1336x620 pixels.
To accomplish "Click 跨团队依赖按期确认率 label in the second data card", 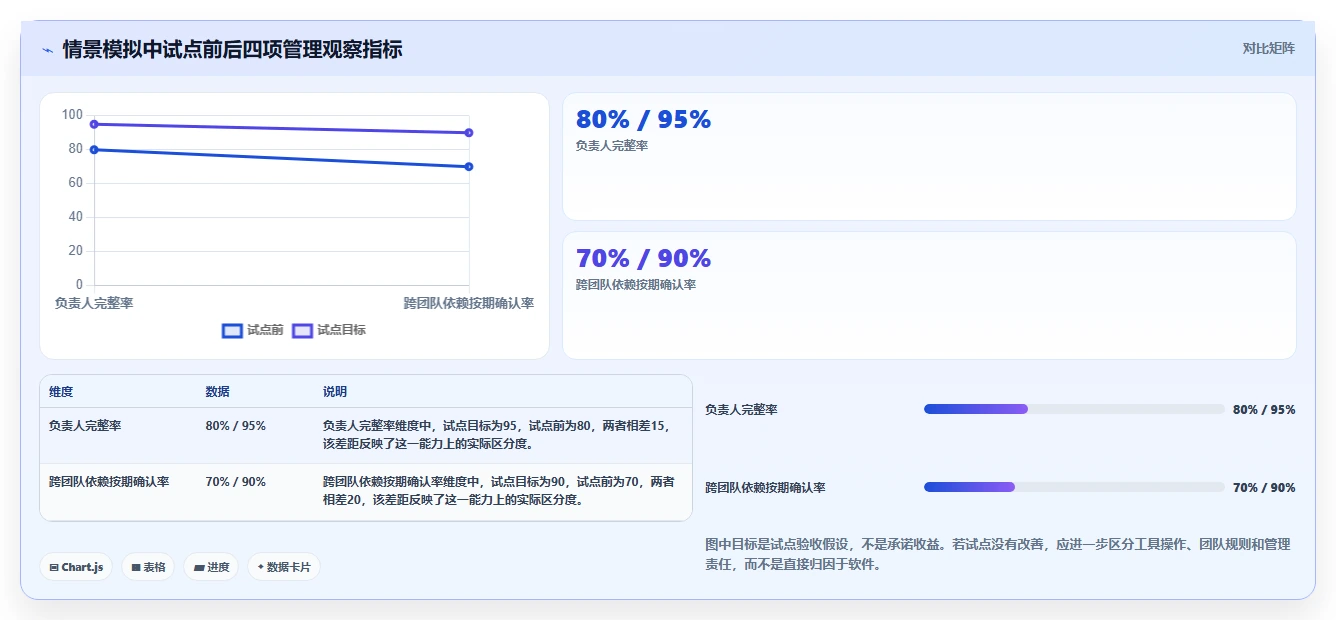I will (x=636, y=285).
